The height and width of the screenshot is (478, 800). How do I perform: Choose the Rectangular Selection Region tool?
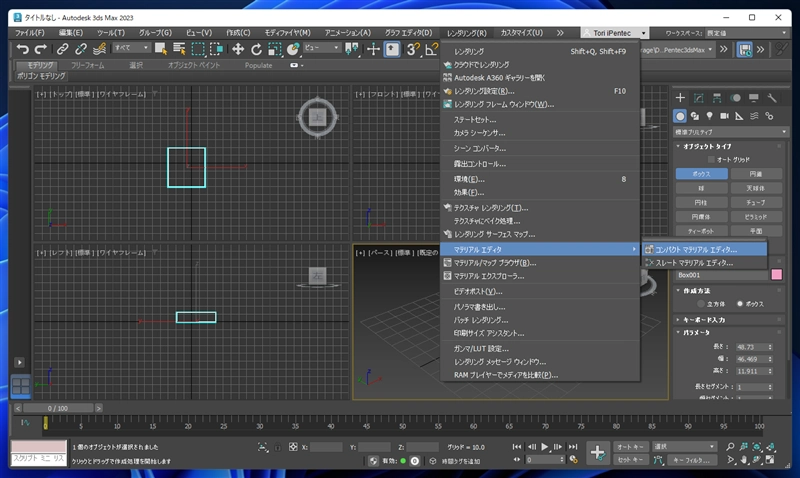198,49
